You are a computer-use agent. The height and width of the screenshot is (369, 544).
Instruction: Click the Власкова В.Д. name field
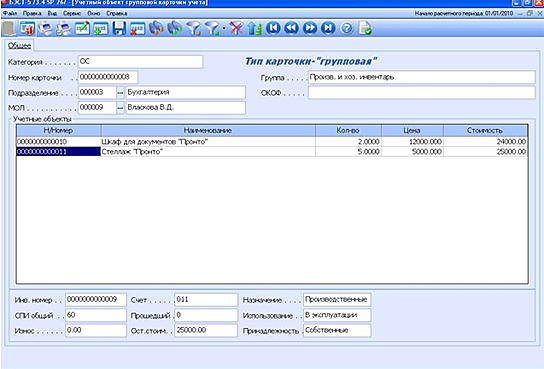186,108
